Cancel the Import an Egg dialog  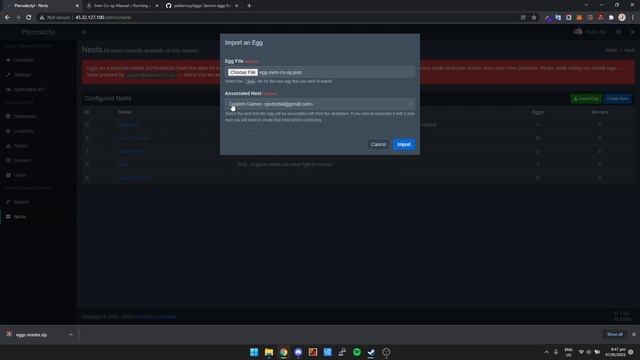(x=378, y=144)
